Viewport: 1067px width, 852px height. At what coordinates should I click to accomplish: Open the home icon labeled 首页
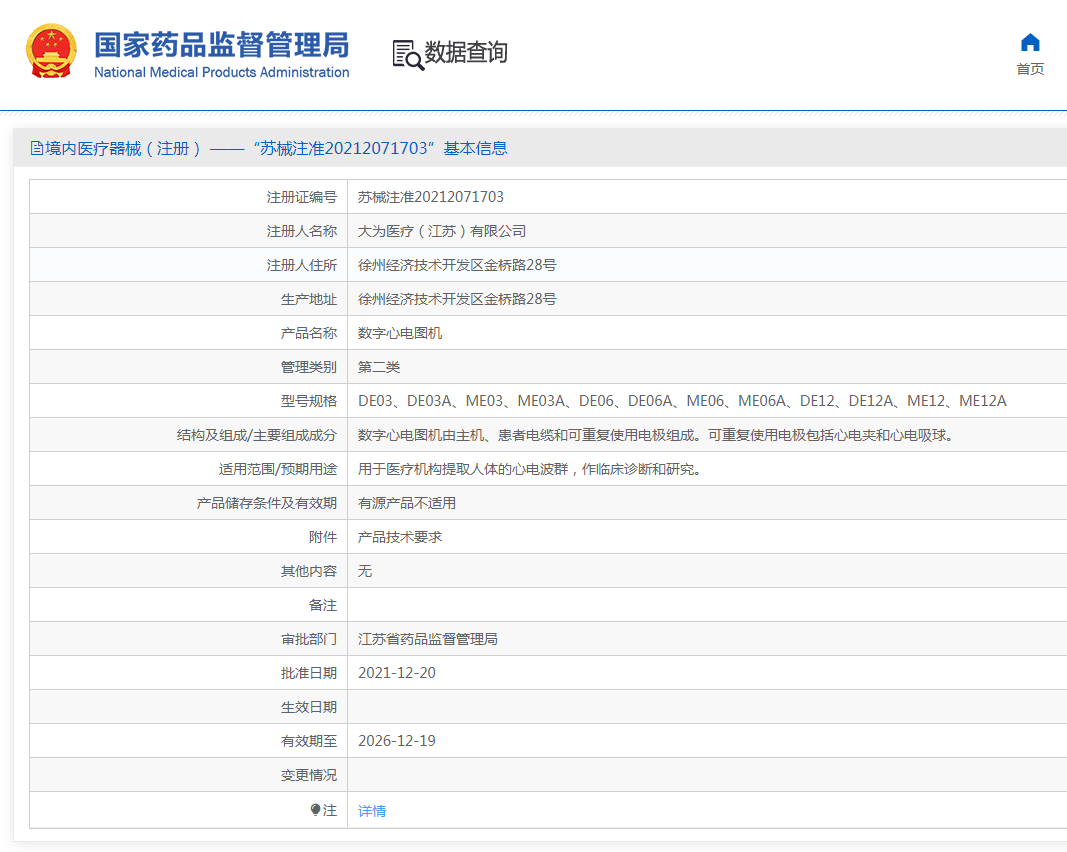coord(1030,43)
